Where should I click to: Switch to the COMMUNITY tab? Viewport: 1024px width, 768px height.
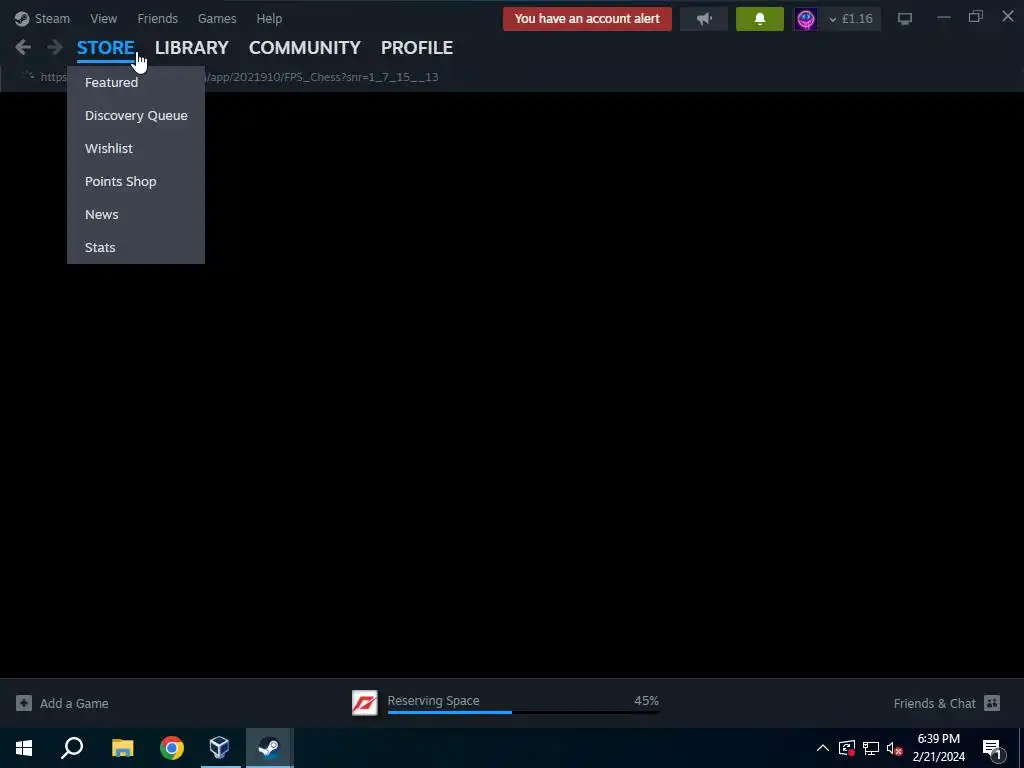coord(304,48)
